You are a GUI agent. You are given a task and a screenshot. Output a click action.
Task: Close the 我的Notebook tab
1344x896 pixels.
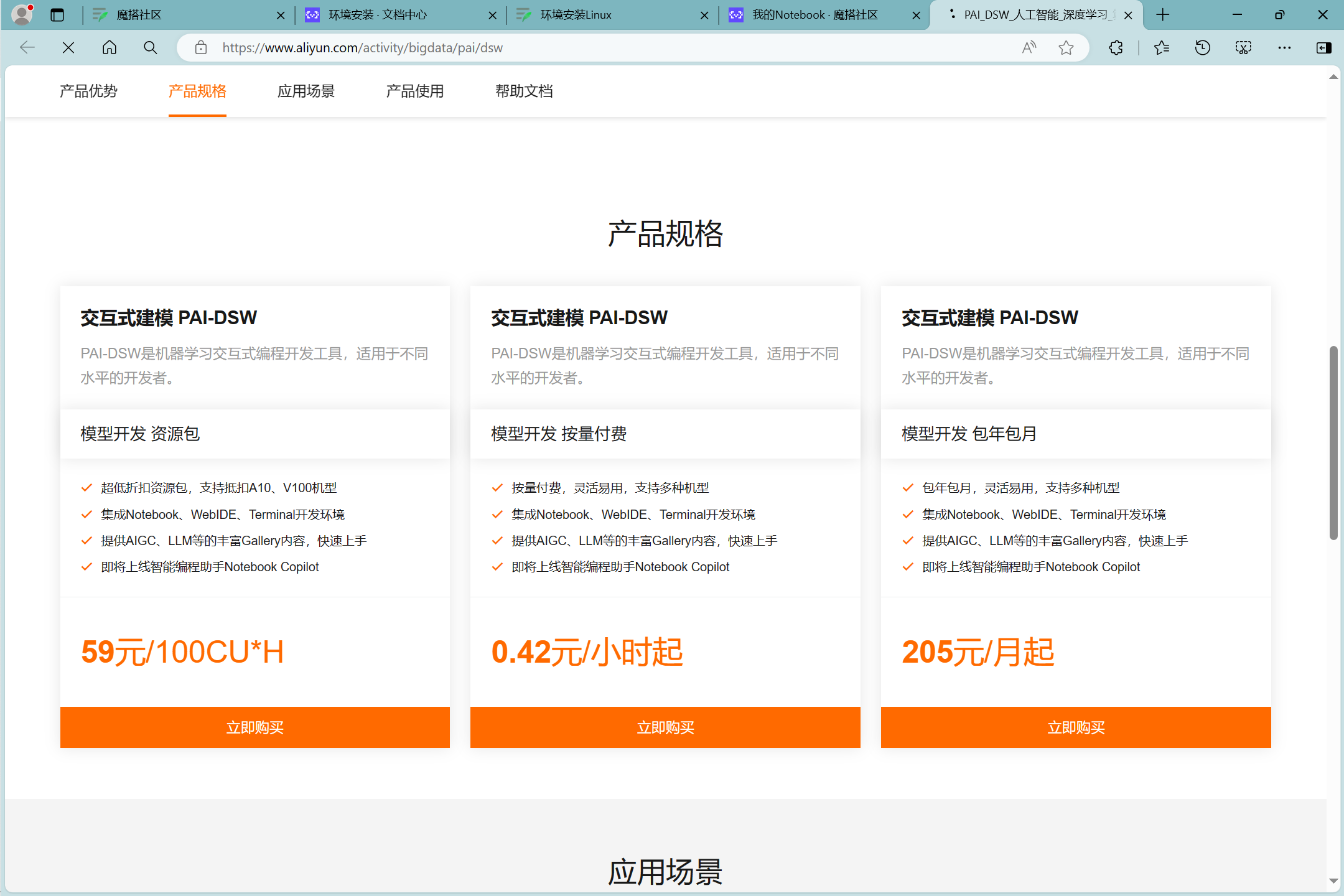click(916, 16)
